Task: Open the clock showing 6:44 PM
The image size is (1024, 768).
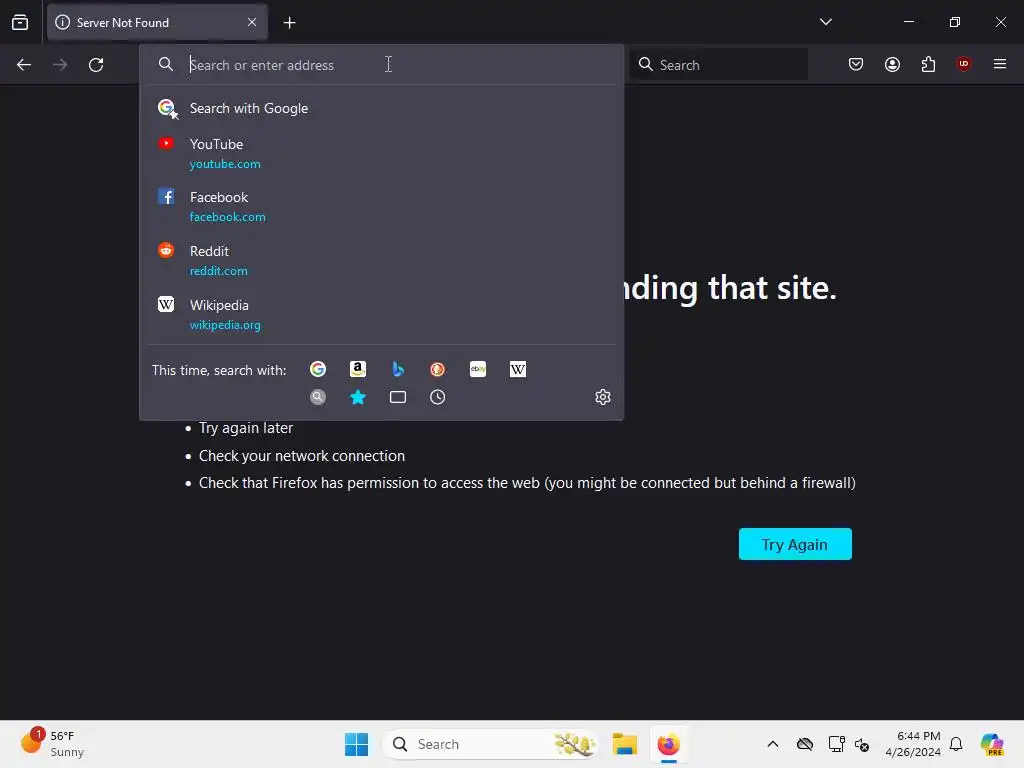Action: tap(912, 744)
